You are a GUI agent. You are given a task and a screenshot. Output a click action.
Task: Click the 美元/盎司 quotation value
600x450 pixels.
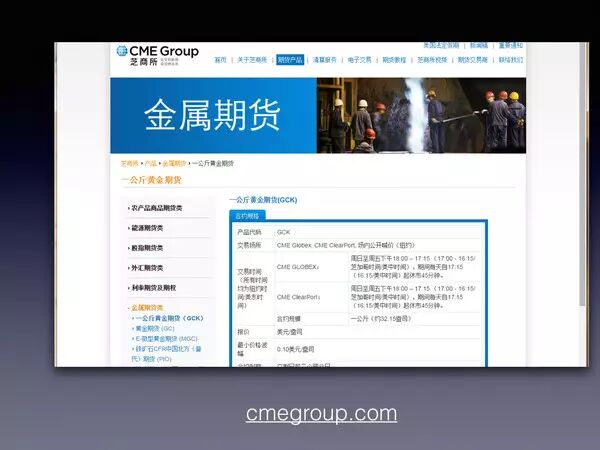tap(289, 332)
